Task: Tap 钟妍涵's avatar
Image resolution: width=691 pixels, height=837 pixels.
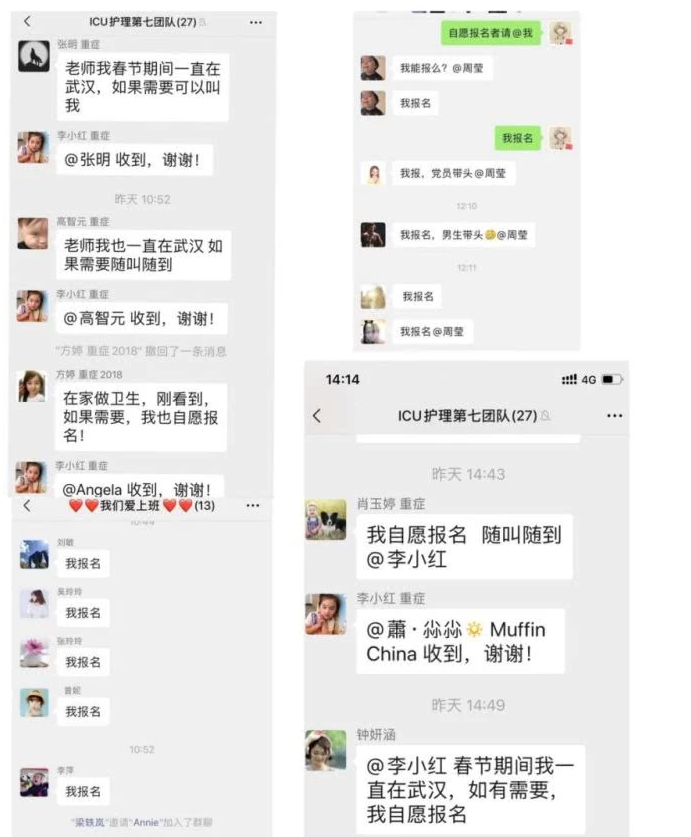Action: 326,751
